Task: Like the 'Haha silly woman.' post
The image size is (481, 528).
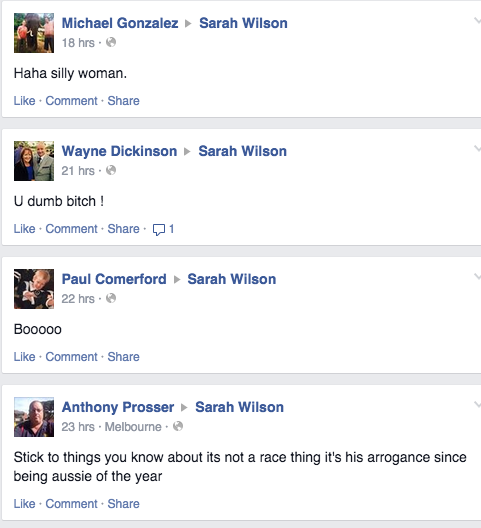Action: click(x=24, y=101)
